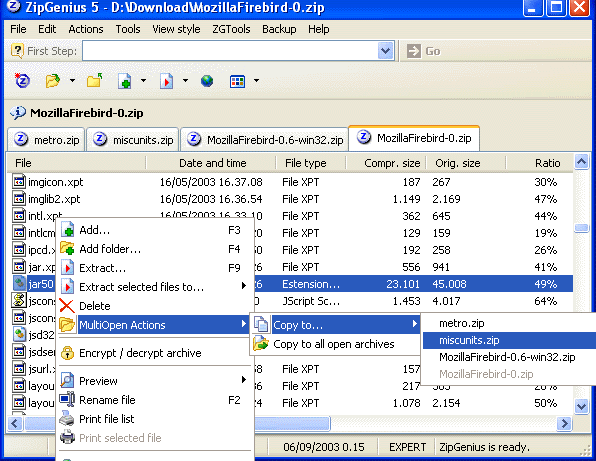596x461 pixels.
Task: Choose Print file list
Action: pos(155,419)
